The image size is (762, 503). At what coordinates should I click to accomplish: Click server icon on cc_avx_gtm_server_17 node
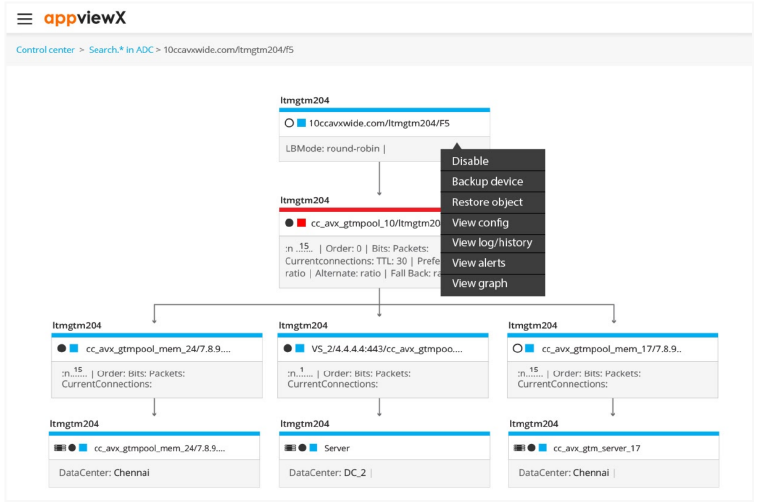519,448
